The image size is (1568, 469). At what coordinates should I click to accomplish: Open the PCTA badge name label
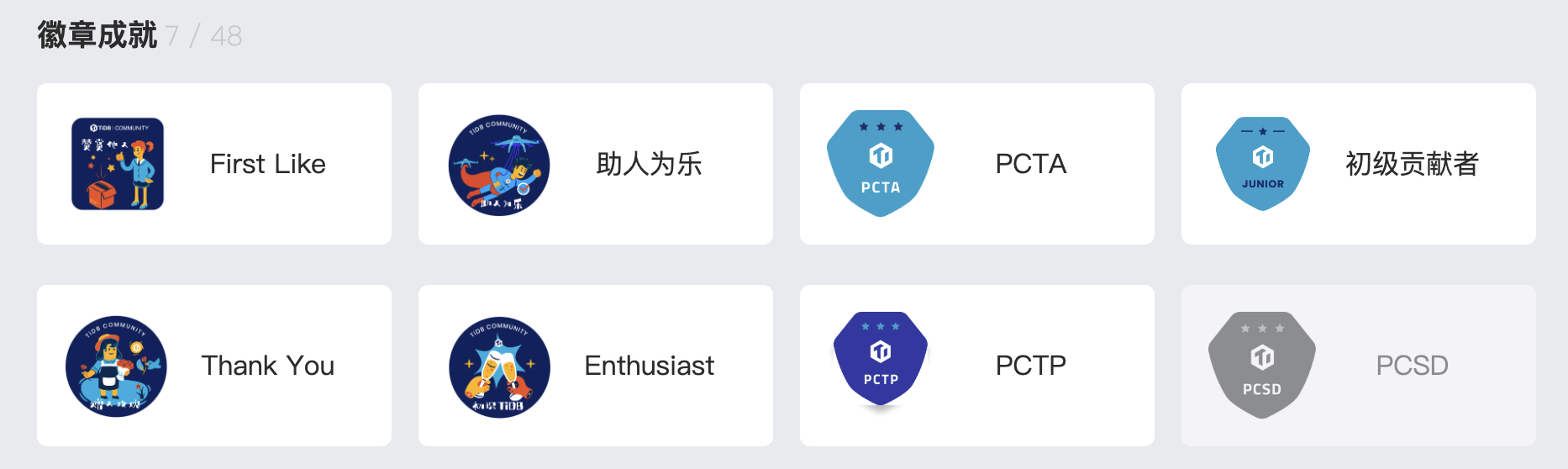(x=1030, y=164)
